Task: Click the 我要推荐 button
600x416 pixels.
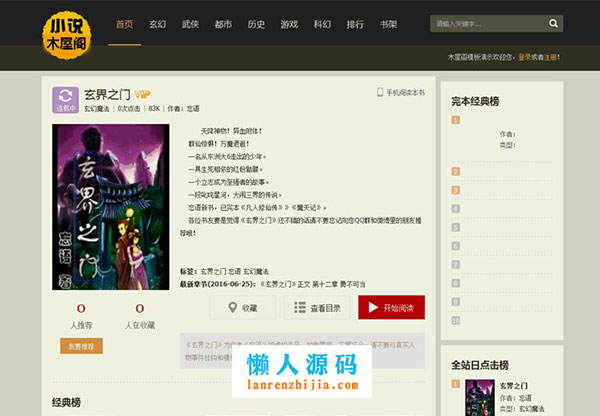Action: [x=81, y=346]
